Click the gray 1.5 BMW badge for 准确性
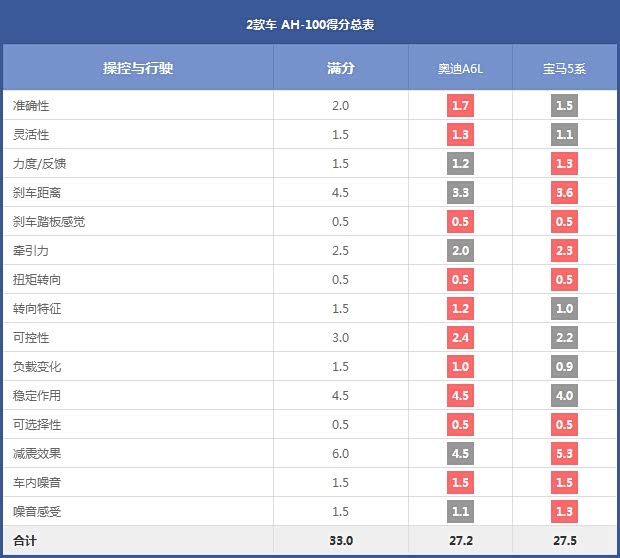620x558 pixels. click(564, 106)
